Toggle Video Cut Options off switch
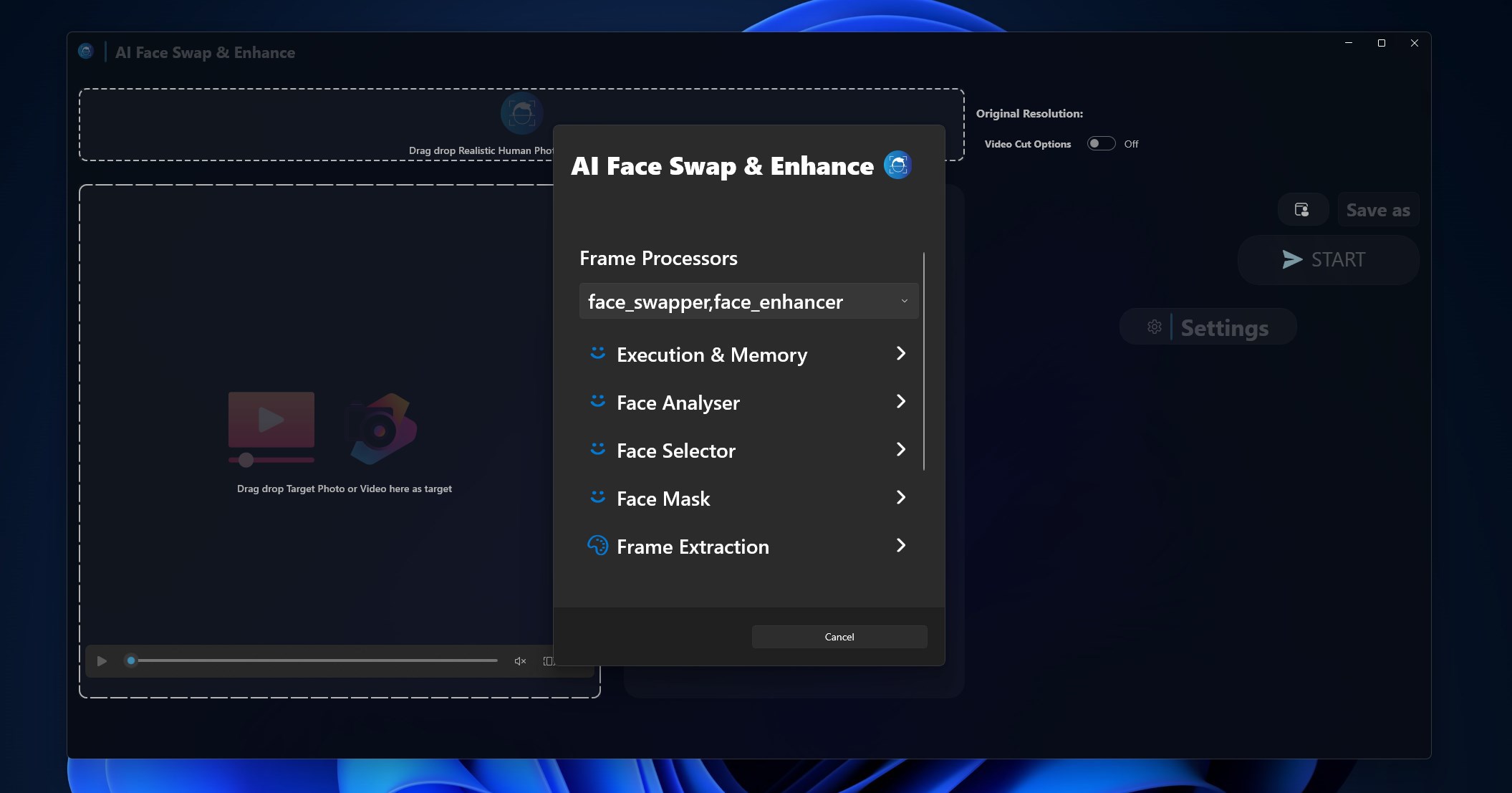Image resolution: width=1512 pixels, height=793 pixels. pos(1101,143)
